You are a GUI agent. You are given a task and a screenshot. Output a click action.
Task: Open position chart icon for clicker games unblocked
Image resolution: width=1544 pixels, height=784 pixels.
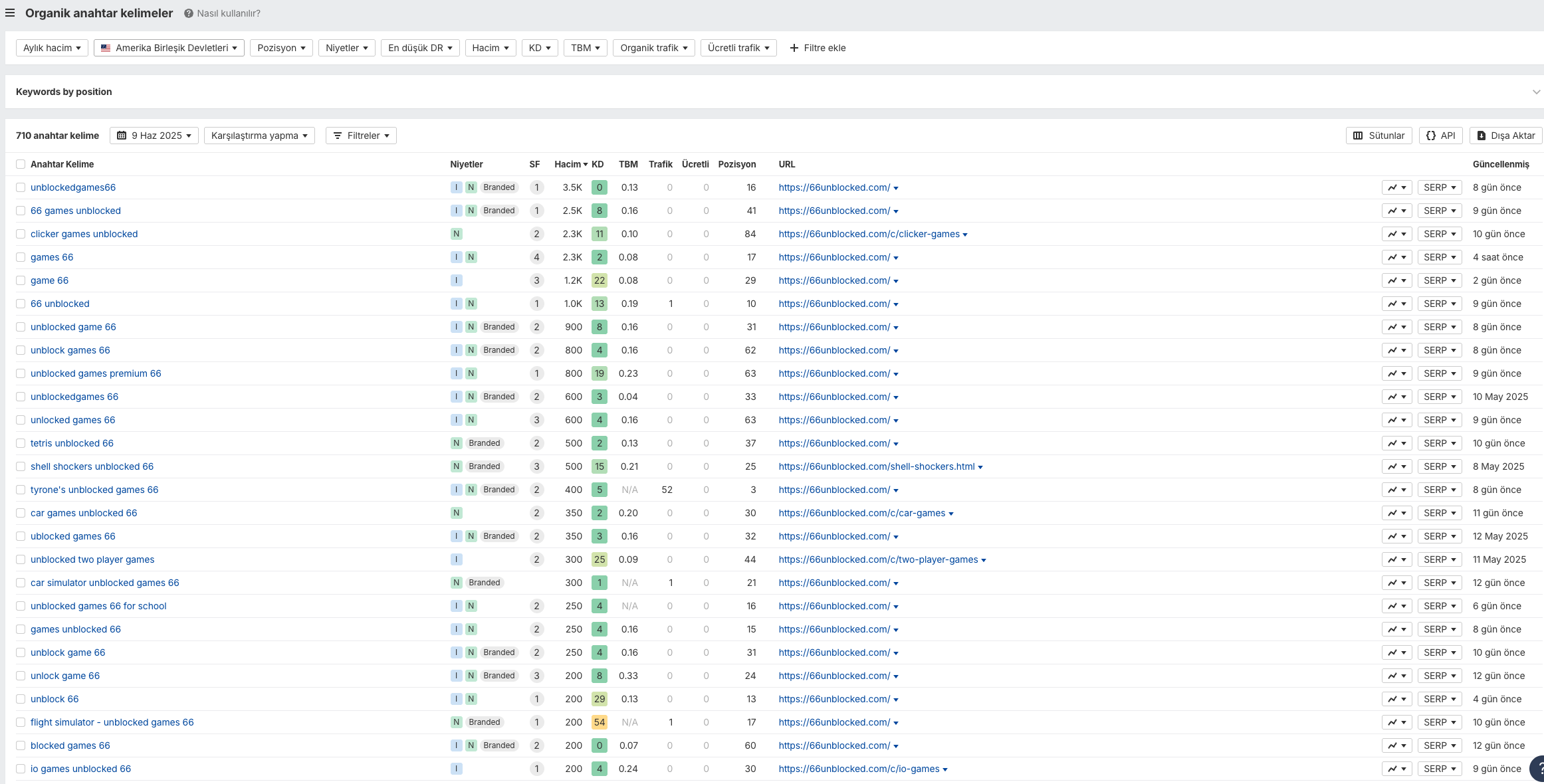click(x=1396, y=234)
